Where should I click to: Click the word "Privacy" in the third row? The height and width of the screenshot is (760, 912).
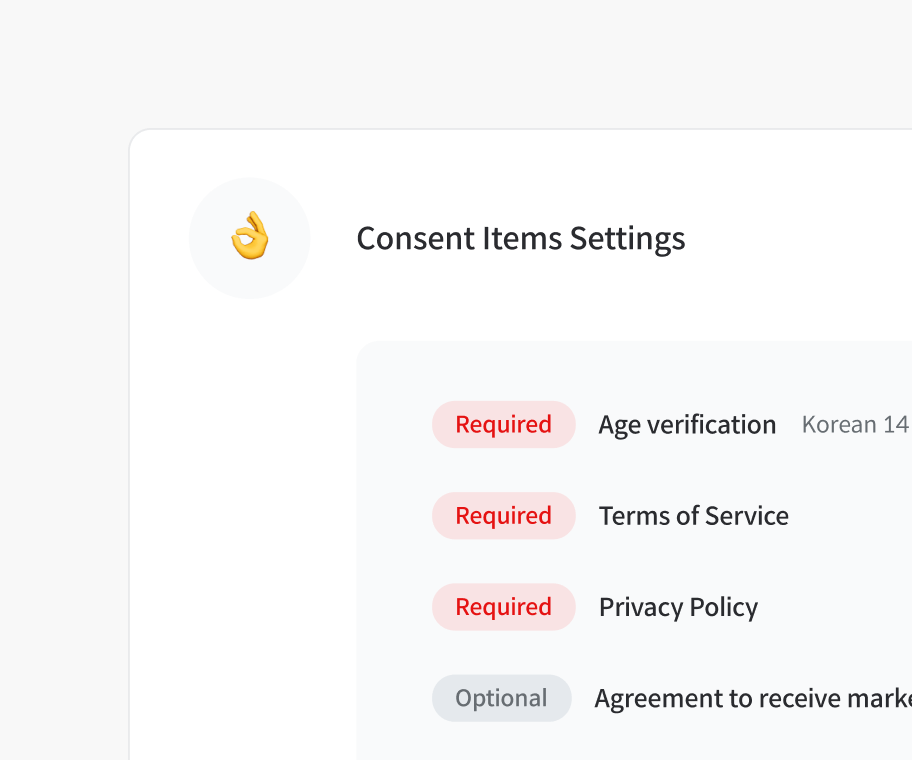[x=638, y=607]
